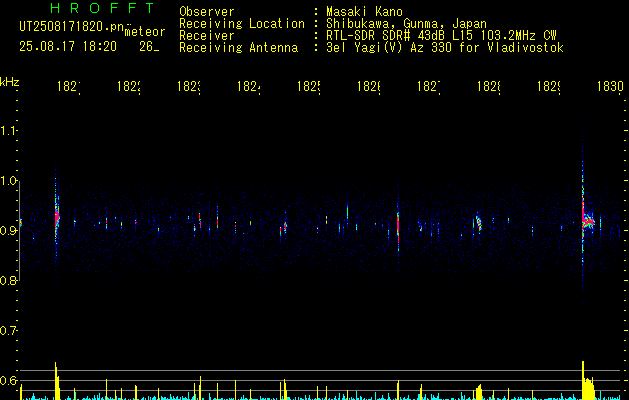Click the curved echo trace near 1828

tap(479, 223)
